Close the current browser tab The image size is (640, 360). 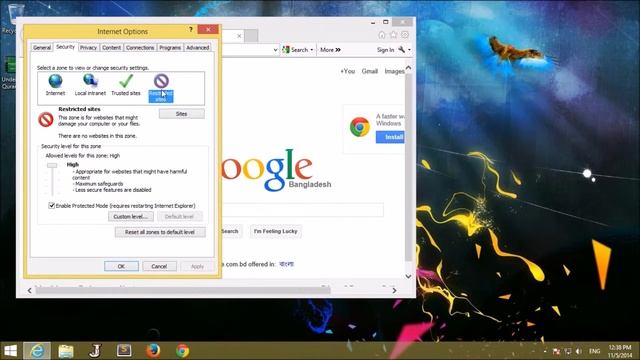pos(239,36)
